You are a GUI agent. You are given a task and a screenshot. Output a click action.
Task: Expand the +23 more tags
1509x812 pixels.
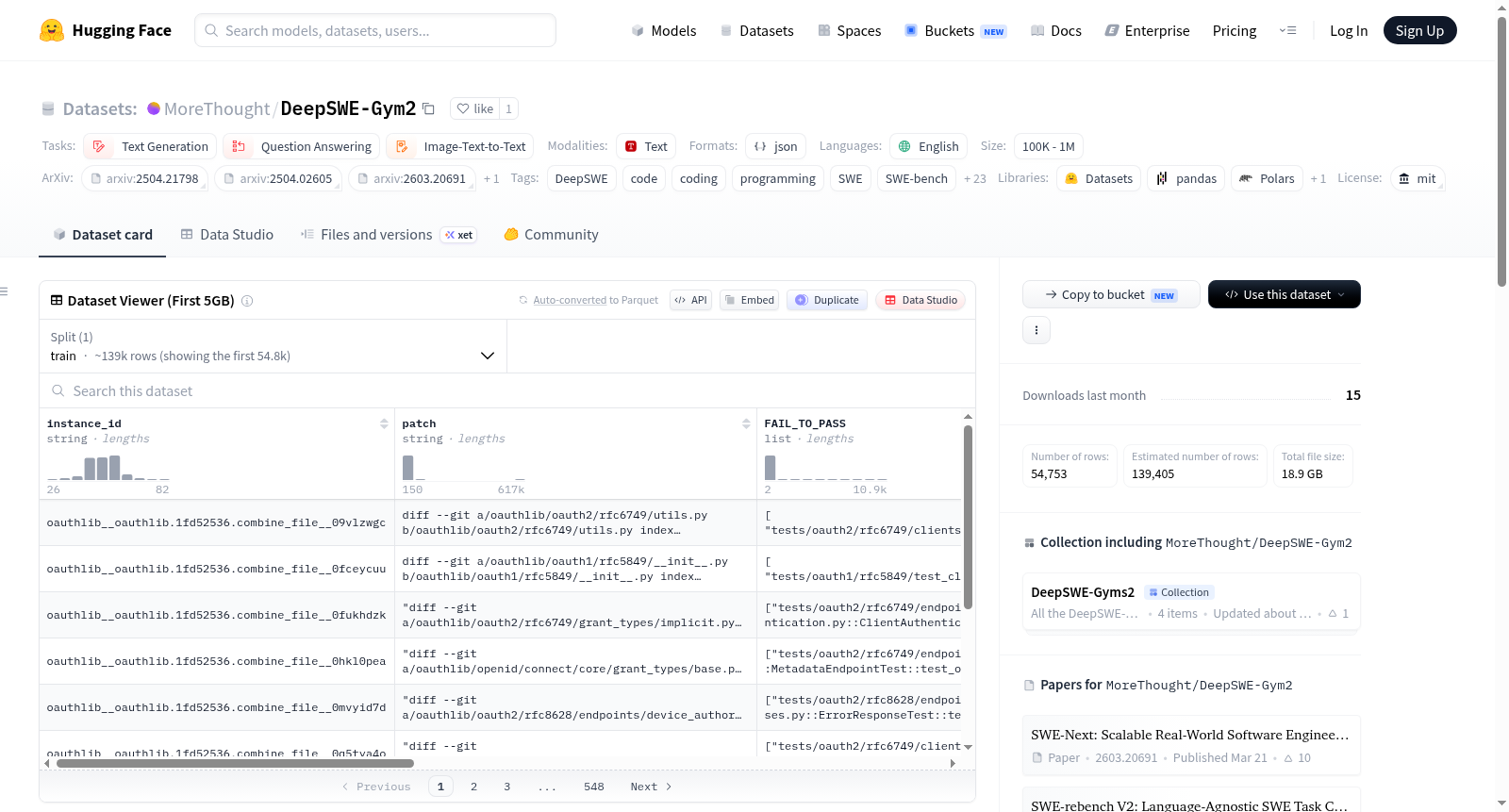(974, 178)
